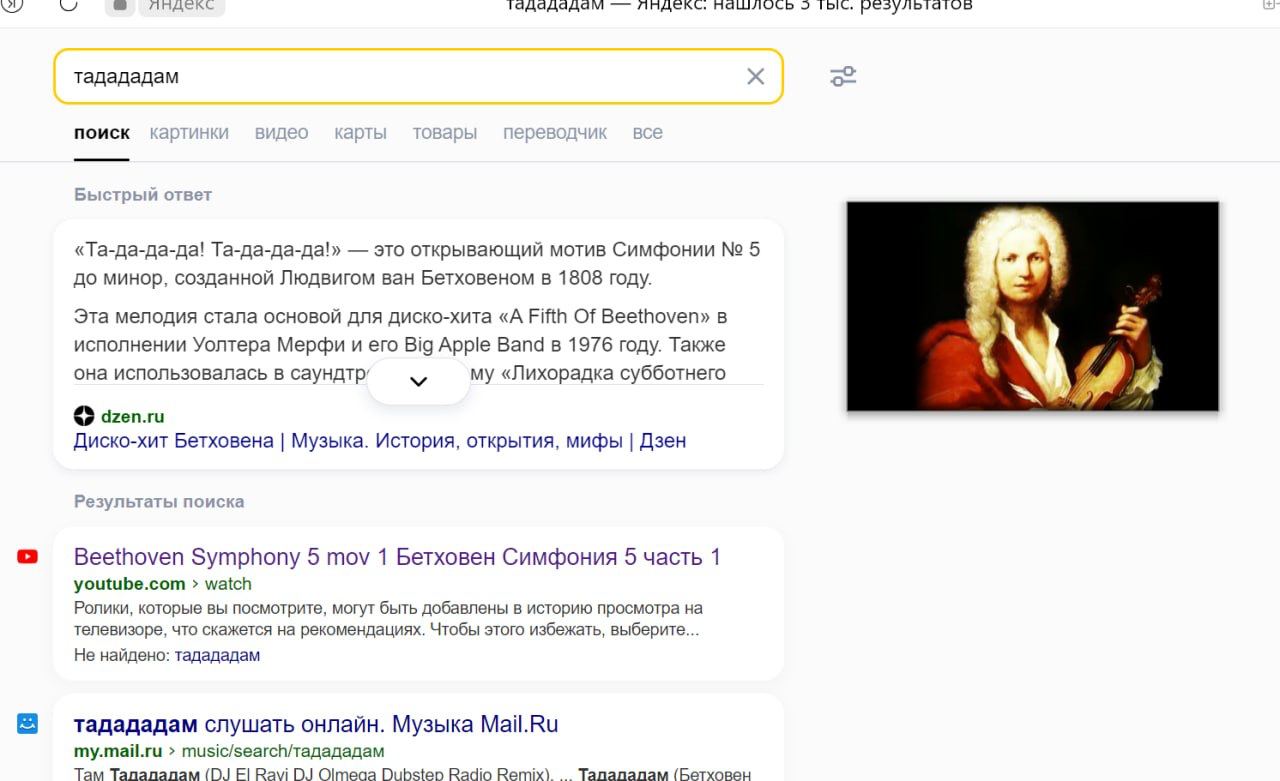The image size is (1280, 781).
Task: Click the youtube.com green URL
Action: 130,584
